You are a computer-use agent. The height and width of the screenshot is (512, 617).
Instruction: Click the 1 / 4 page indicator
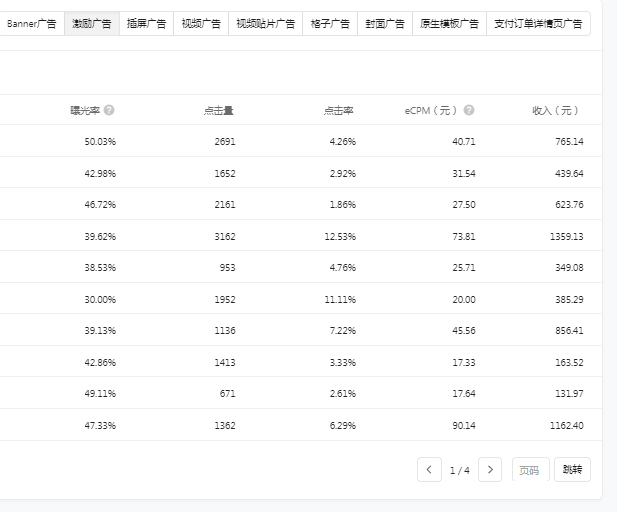pyautogui.click(x=459, y=470)
